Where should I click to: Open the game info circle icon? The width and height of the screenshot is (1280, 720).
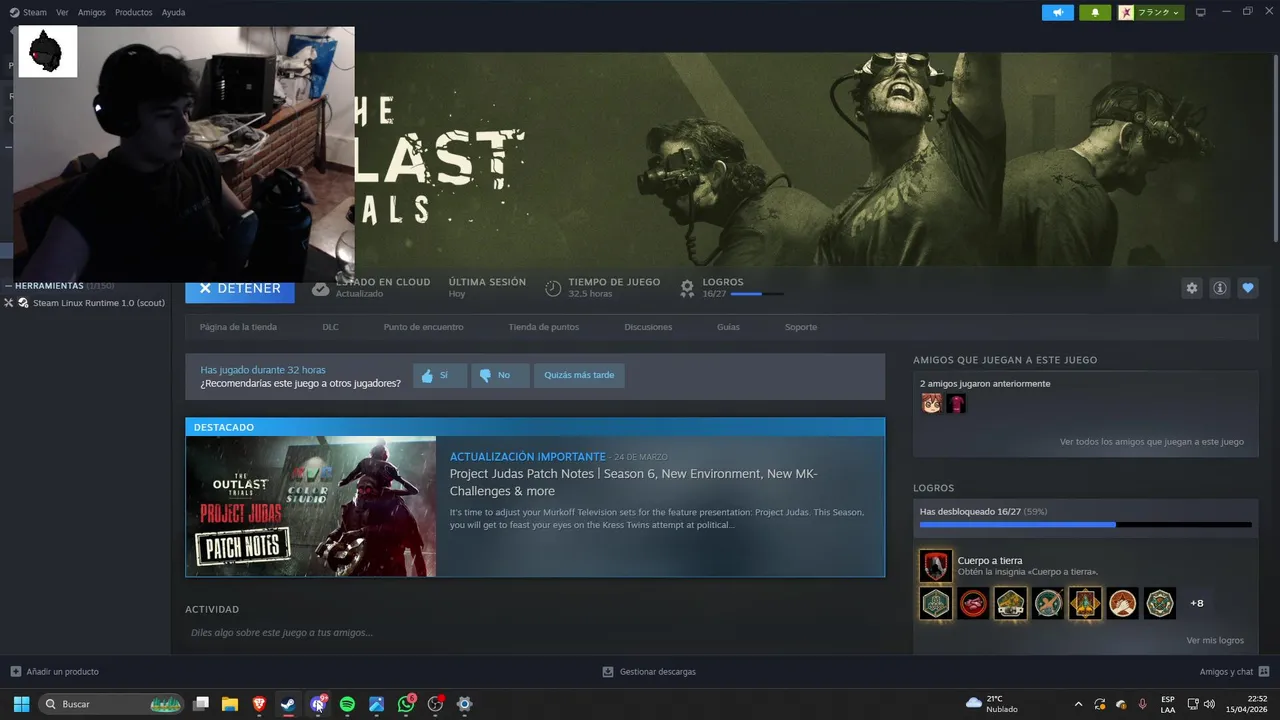[x=1220, y=288]
